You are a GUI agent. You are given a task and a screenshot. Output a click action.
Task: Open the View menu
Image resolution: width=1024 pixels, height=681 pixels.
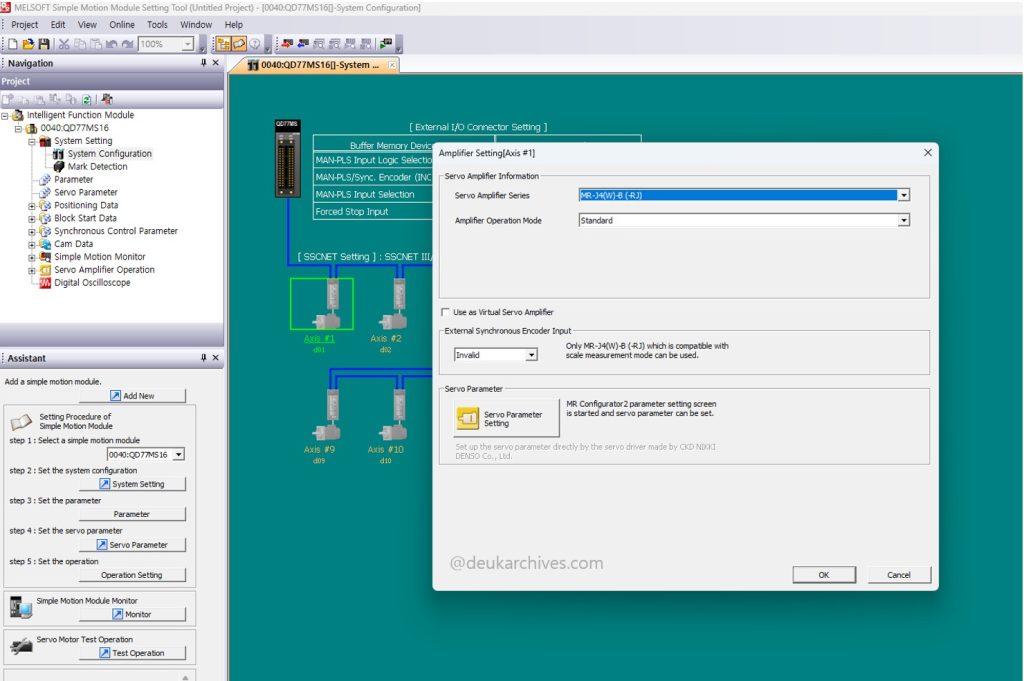87,25
